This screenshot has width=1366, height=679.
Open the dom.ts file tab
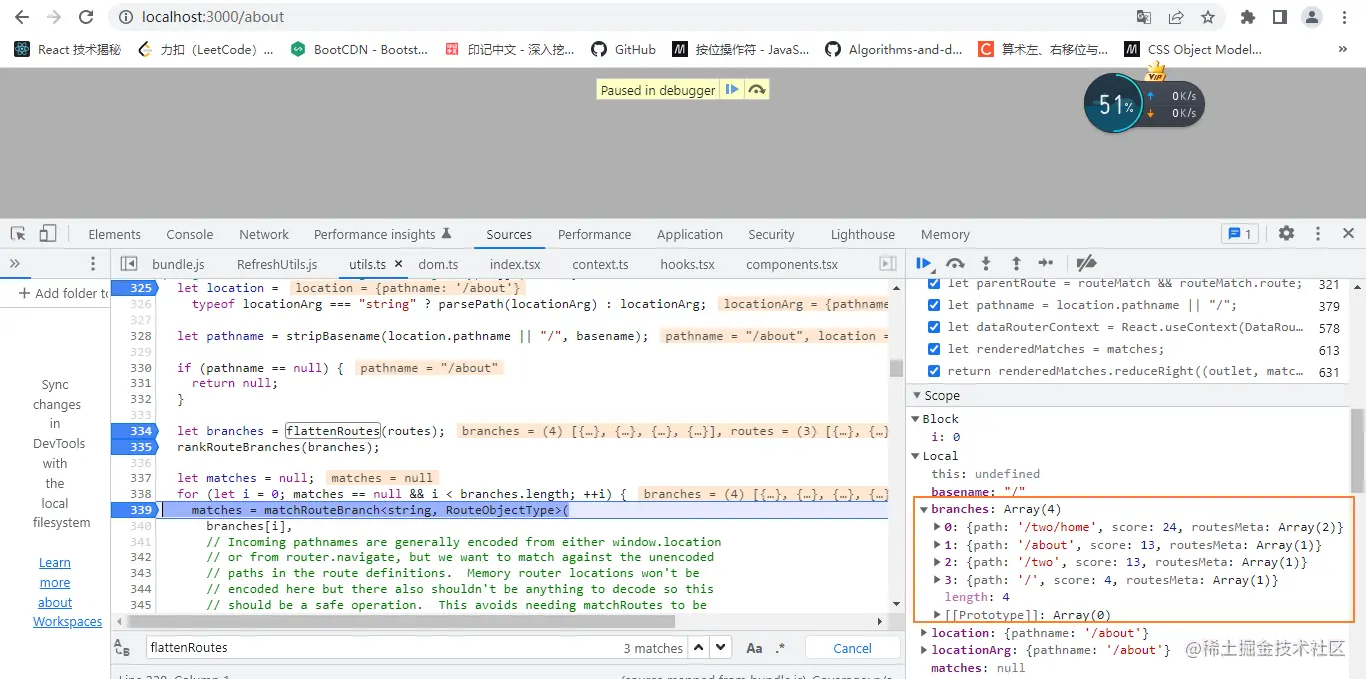437,264
